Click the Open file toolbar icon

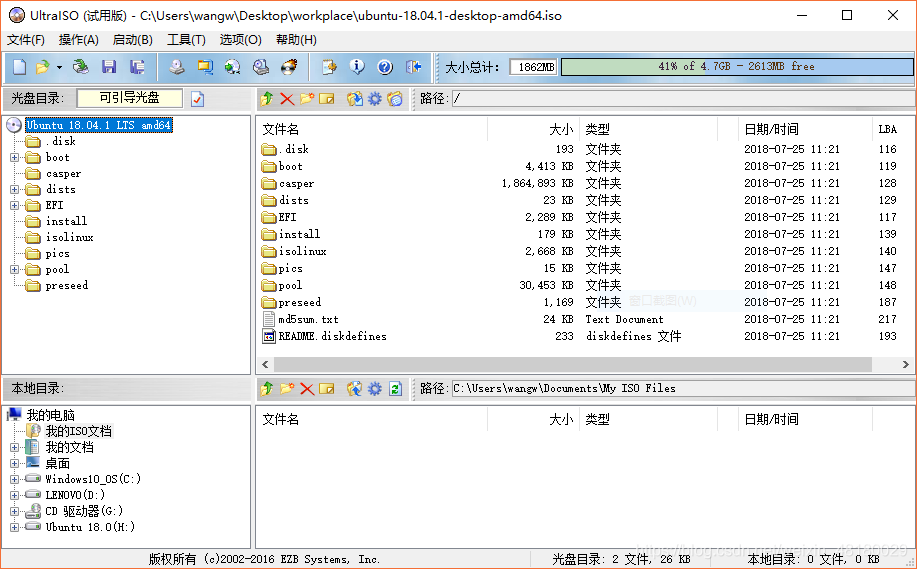click(x=42, y=67)
